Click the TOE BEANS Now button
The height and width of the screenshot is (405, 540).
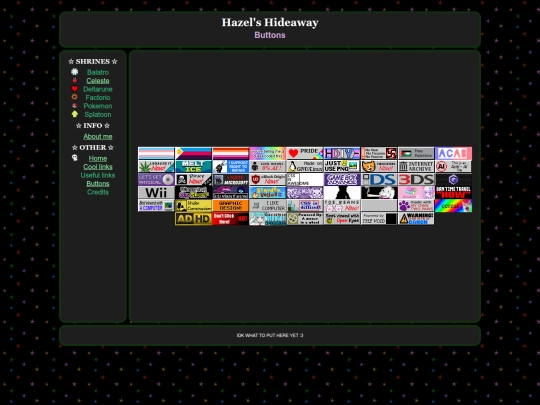click(342, 206)
